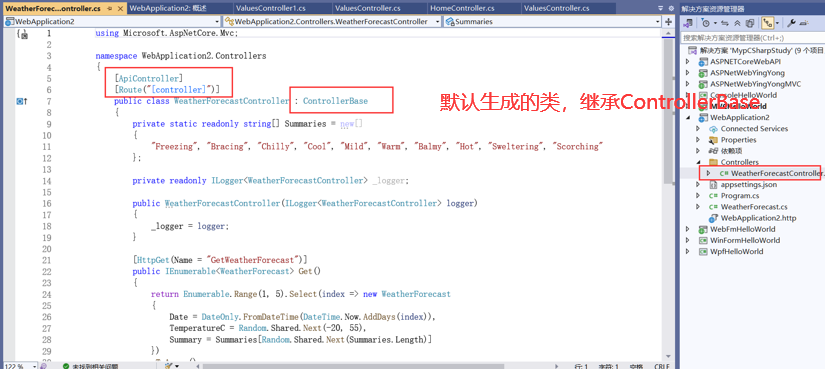Click the ASPNETCoreWebAPI project icon
Screen dimensions: 825x376
point(702,62)
